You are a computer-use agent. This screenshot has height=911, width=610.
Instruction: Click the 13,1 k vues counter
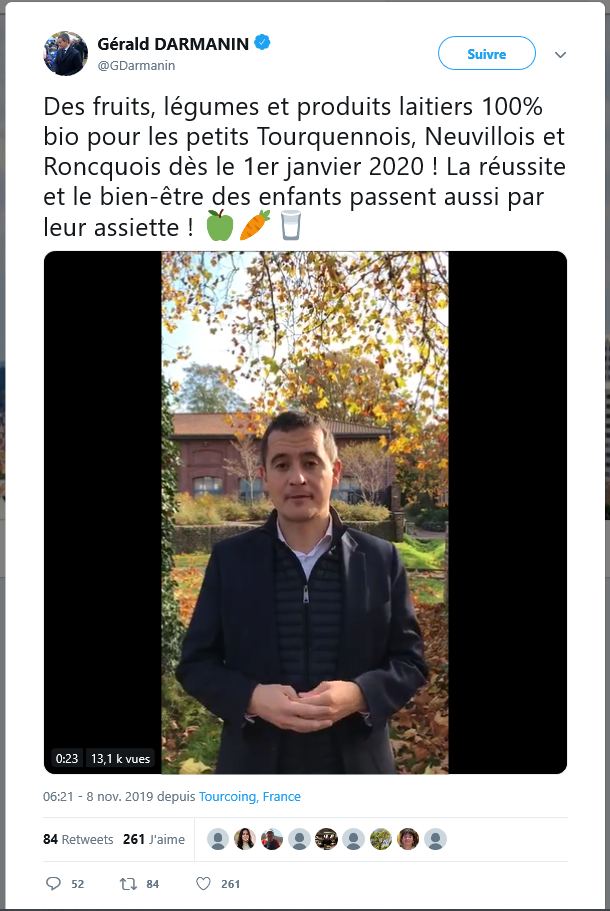click(x=120, y=758)
